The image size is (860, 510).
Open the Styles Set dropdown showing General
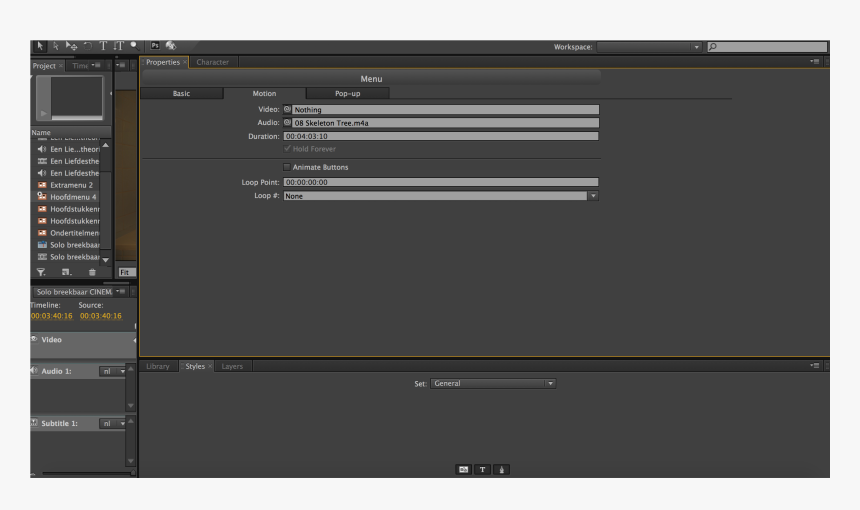(x=549, y=383)
